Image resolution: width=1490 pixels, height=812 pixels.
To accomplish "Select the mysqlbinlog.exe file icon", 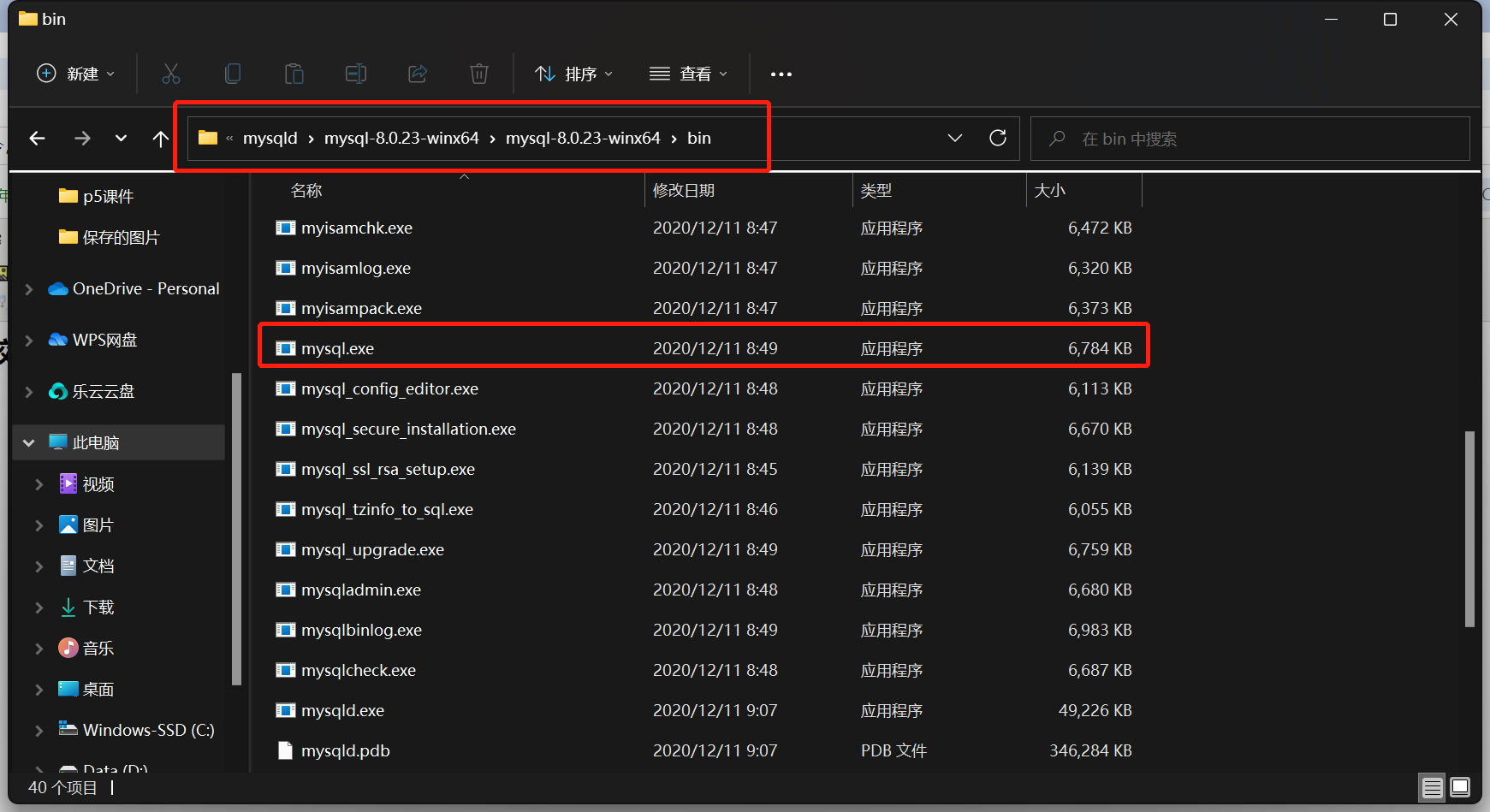I will pyautogui.click(x=286, y=630).
